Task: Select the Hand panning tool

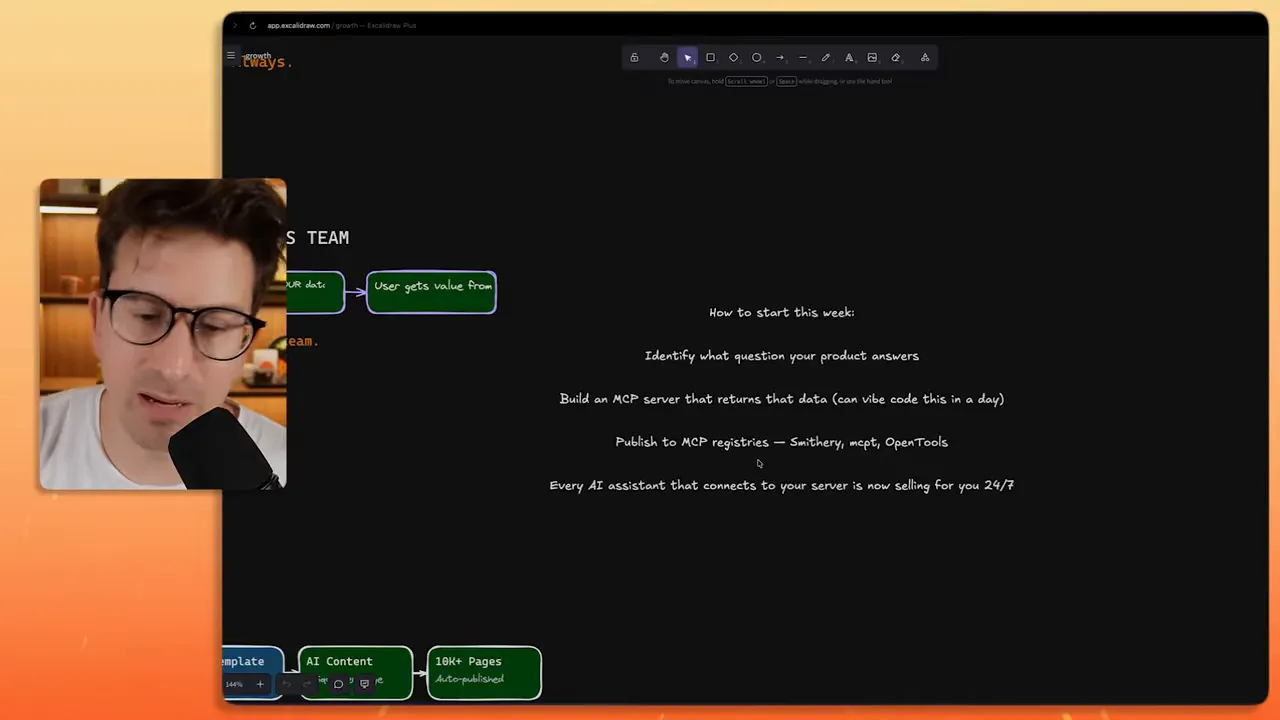Action: coord(664,58)
